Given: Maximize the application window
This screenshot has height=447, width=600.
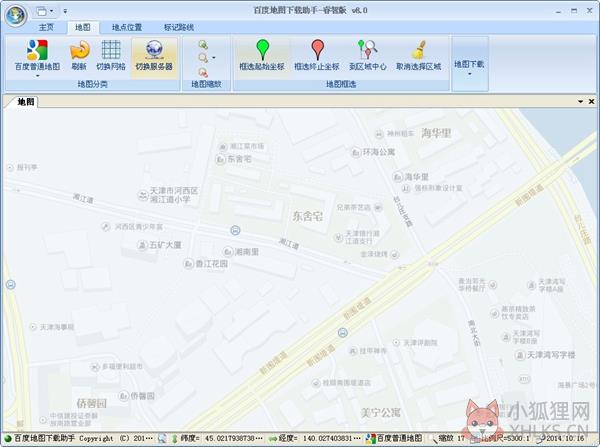Looking at the screenshot, I should [x=574, y=11].
